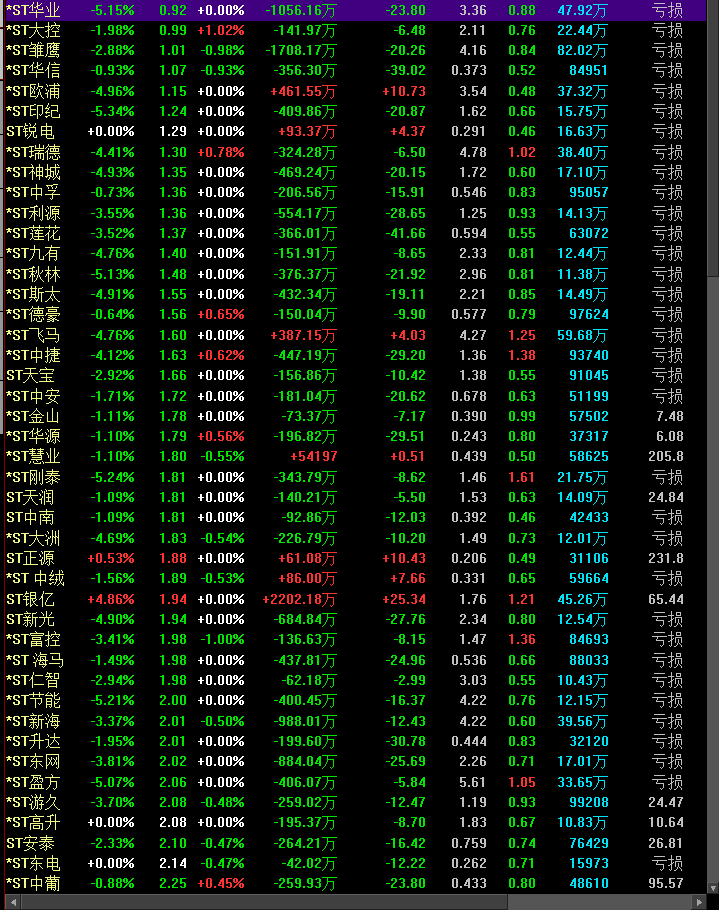The image size is (719, 910).
Task: Click the 1.61 ratio in *ST刚泰 row
Action: (521, 477)
